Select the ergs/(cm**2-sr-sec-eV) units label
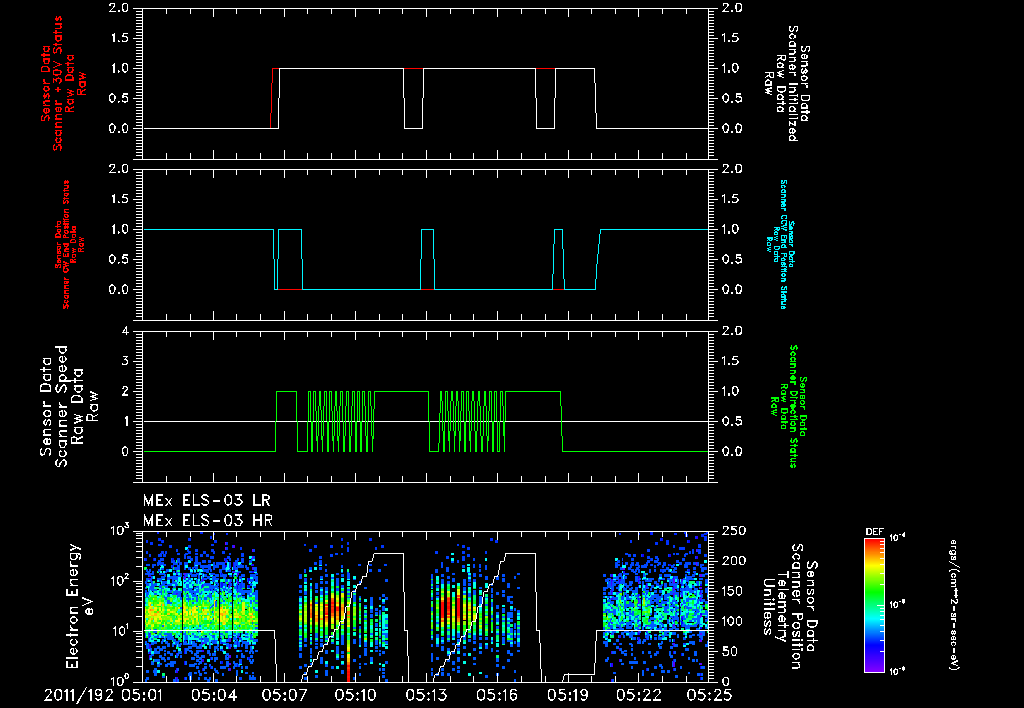Image resolution: width=1024 pixels, height=708 pixels. pos(953,605)
